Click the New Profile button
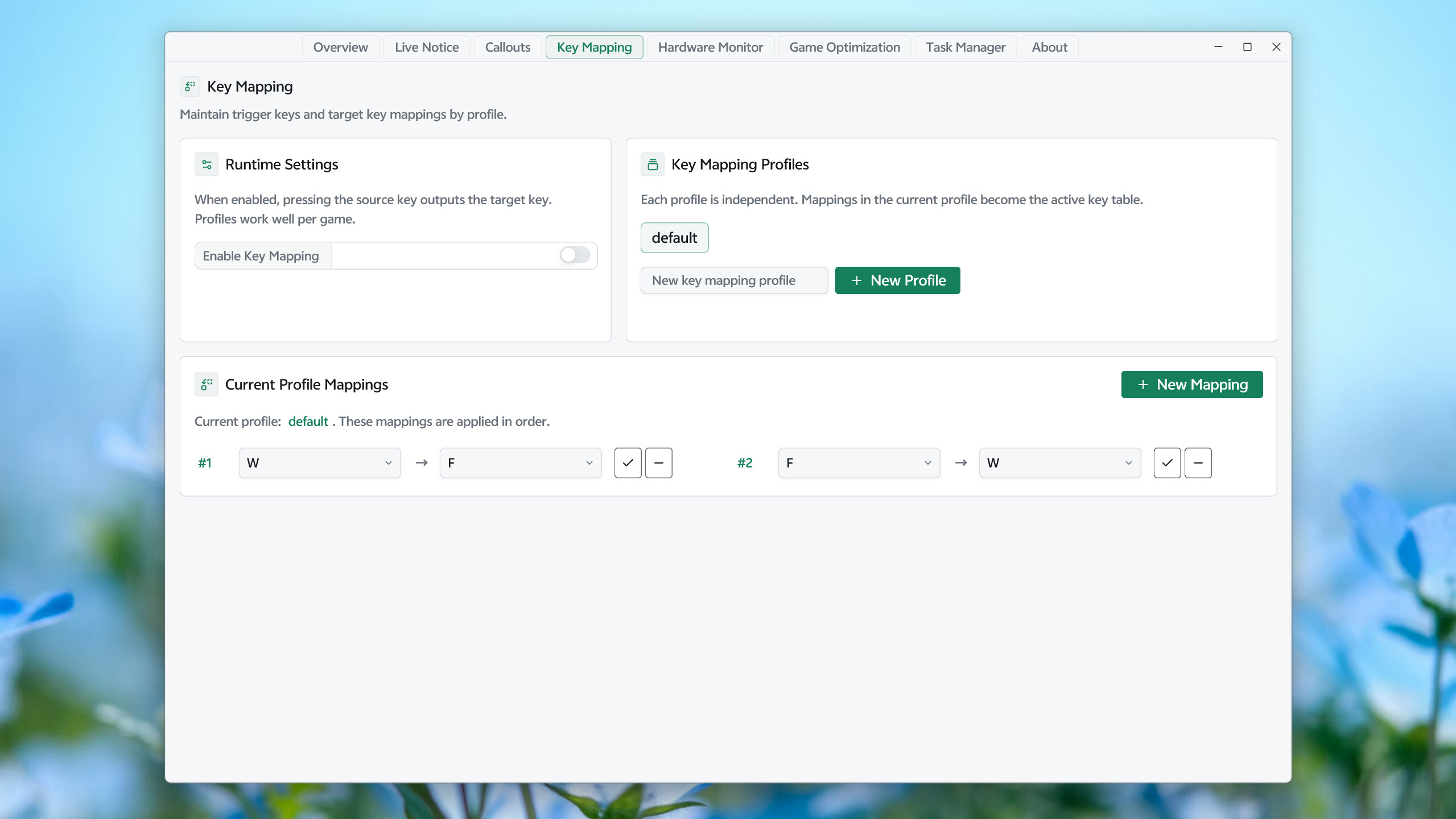 pos(897,280)
